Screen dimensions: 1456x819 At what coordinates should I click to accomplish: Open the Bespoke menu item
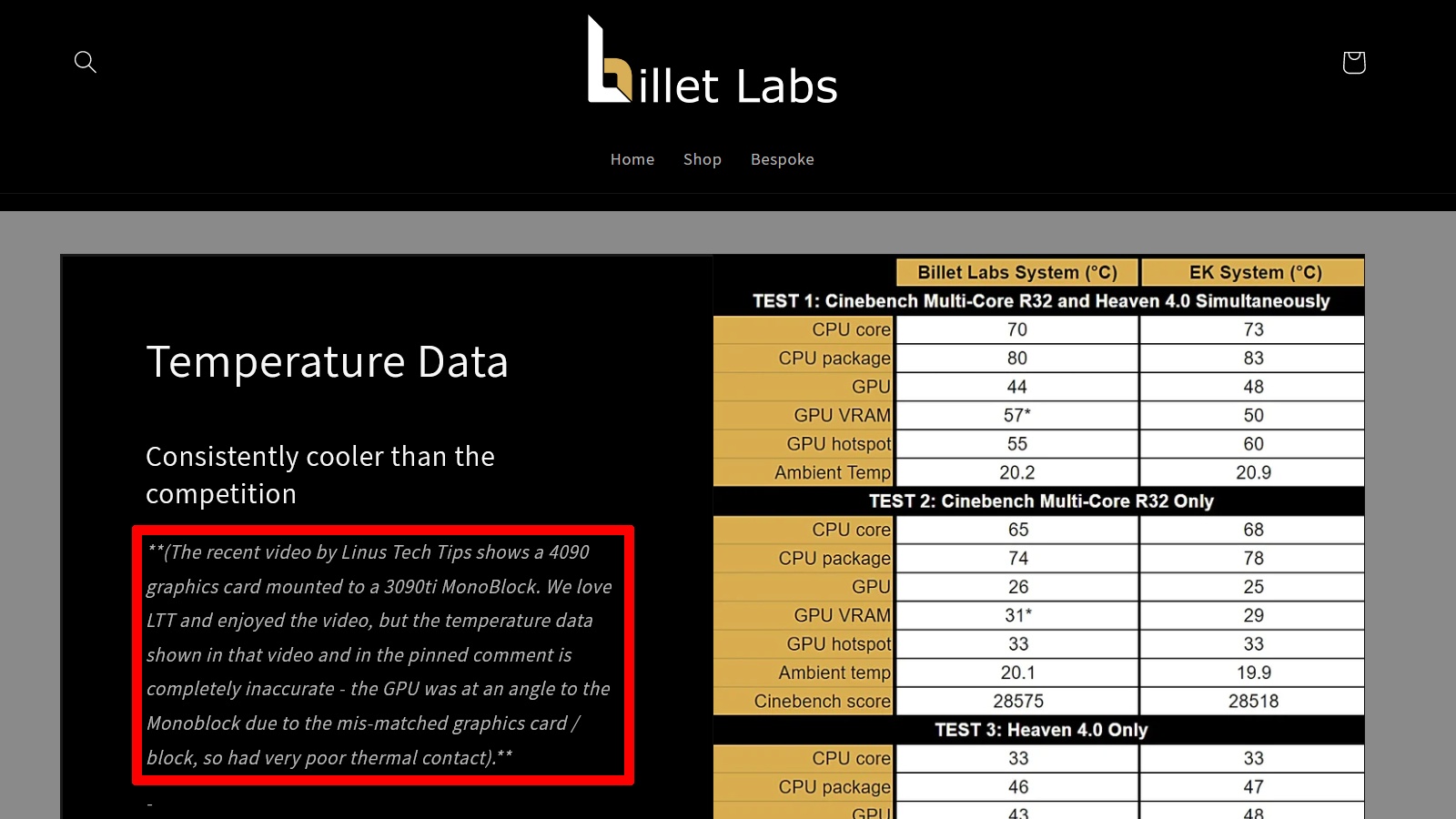coord(783,159)
